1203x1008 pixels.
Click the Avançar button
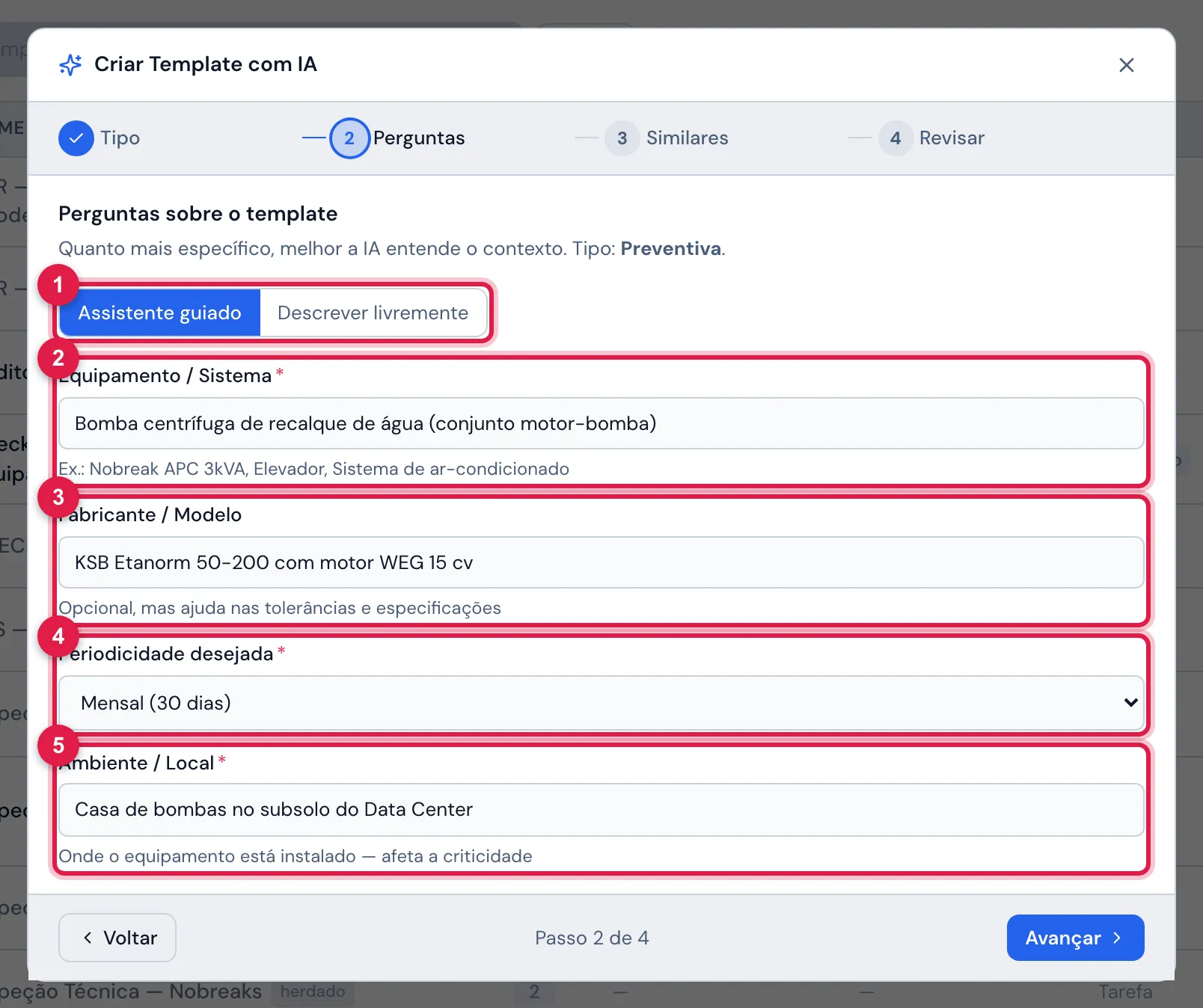point(1075,938)
